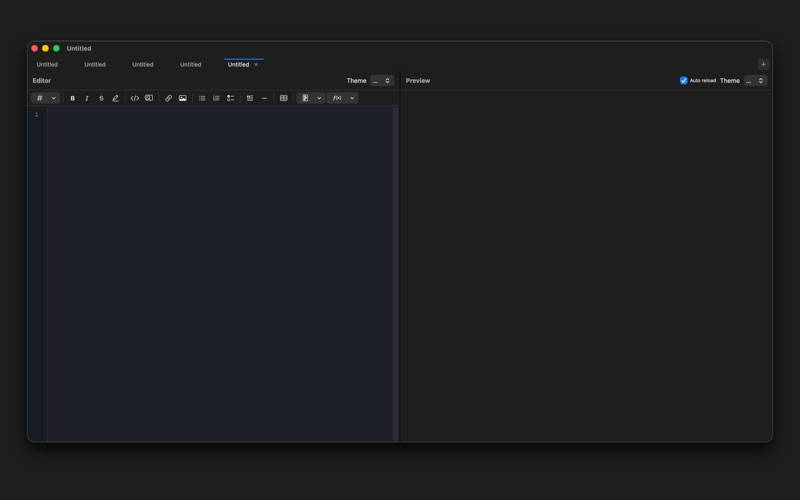Screen dimensions: 800x500
Task: Apply strikethrough formatting from the toolbar
Action: tap(101, 98)
